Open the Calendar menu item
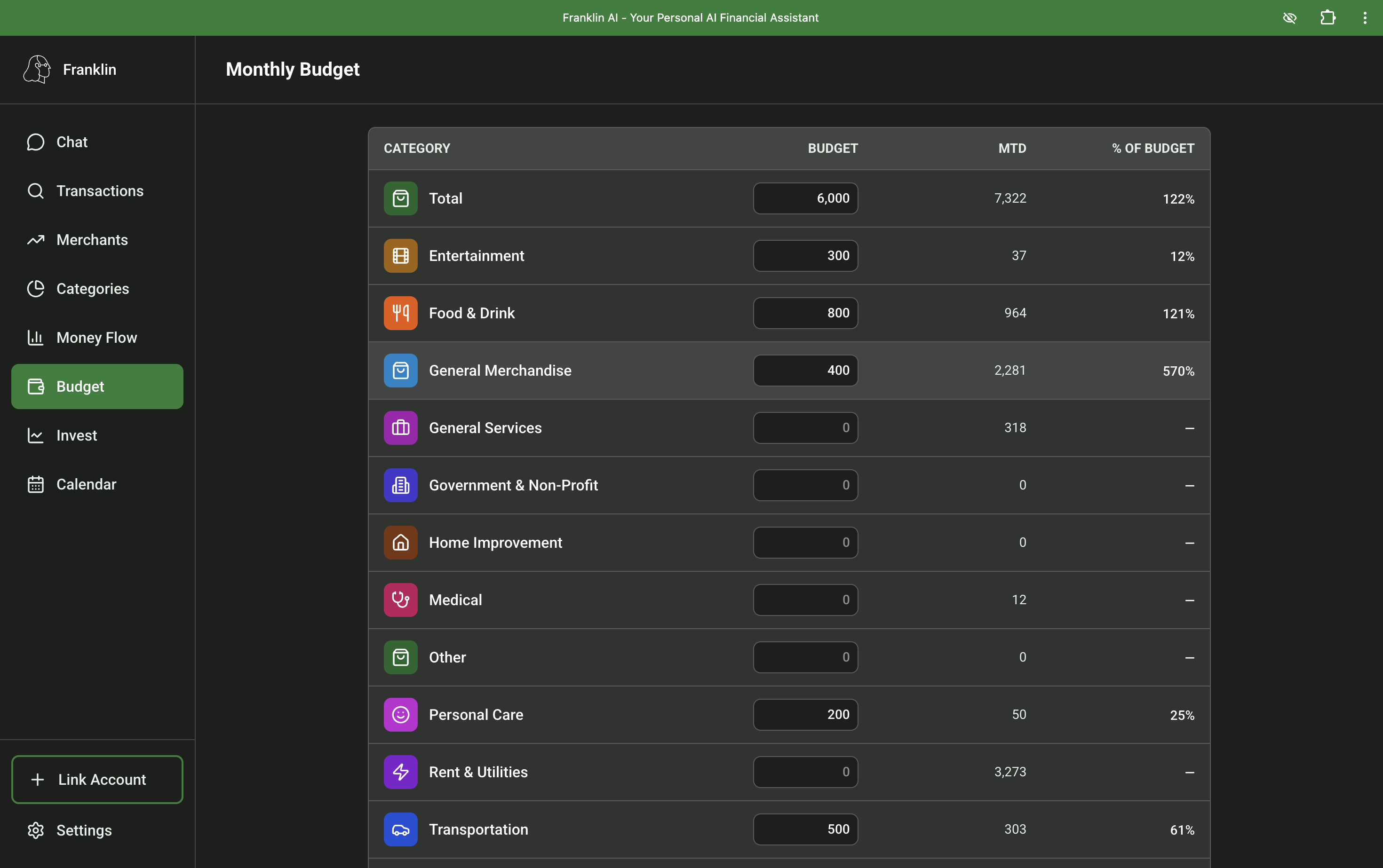This screenshot has width=1383, height=868. [97, 484]
